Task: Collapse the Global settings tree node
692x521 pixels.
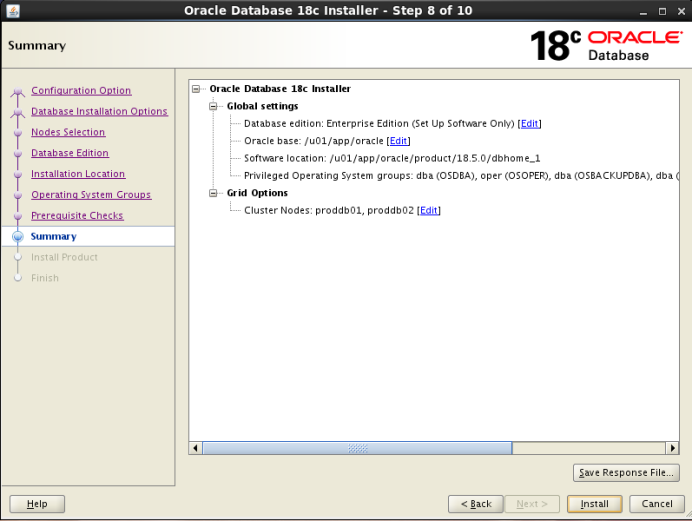Action: click(x=213, y=106)
